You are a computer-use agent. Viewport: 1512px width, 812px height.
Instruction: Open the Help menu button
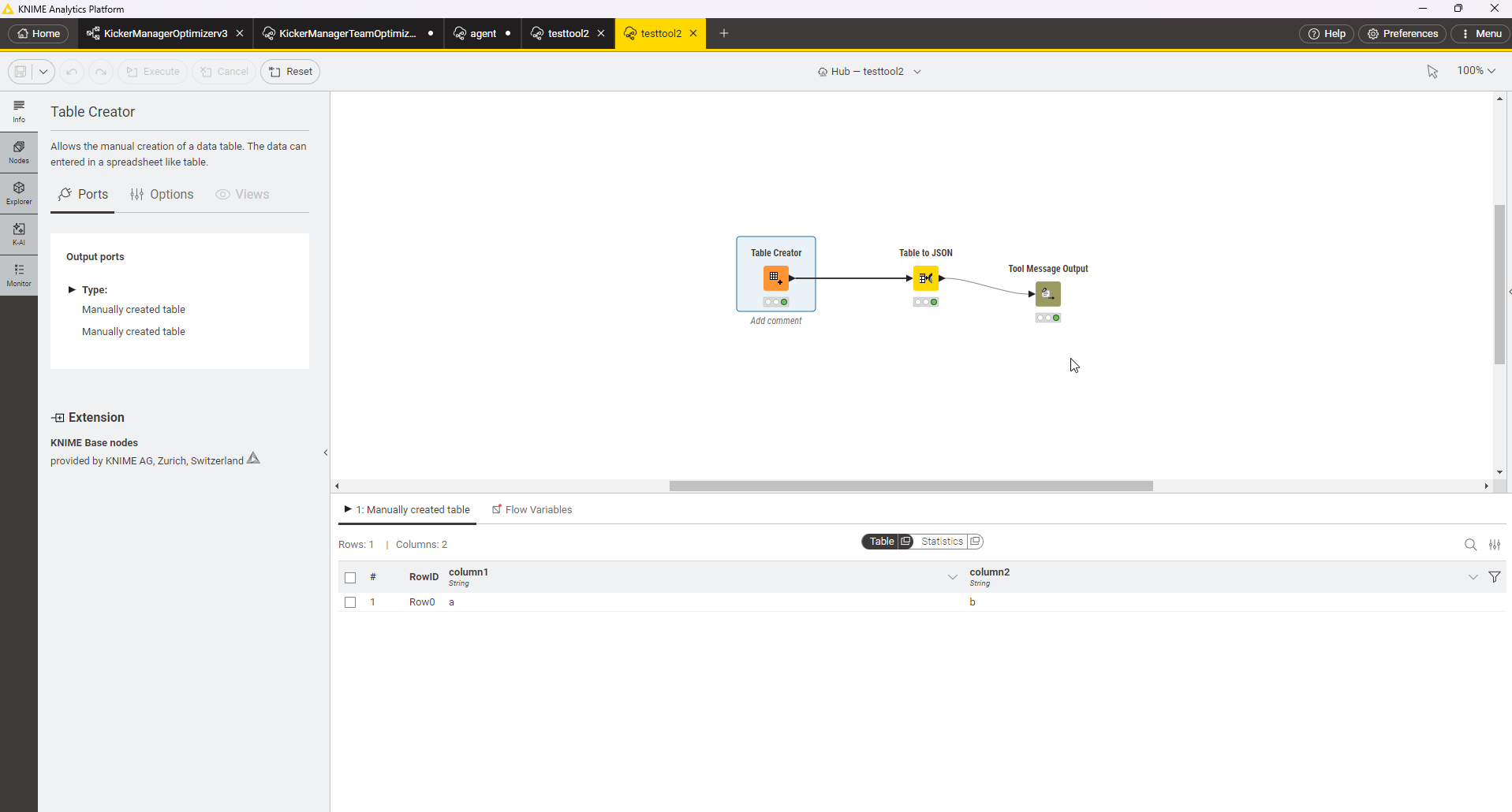(x=1327, y=34)
